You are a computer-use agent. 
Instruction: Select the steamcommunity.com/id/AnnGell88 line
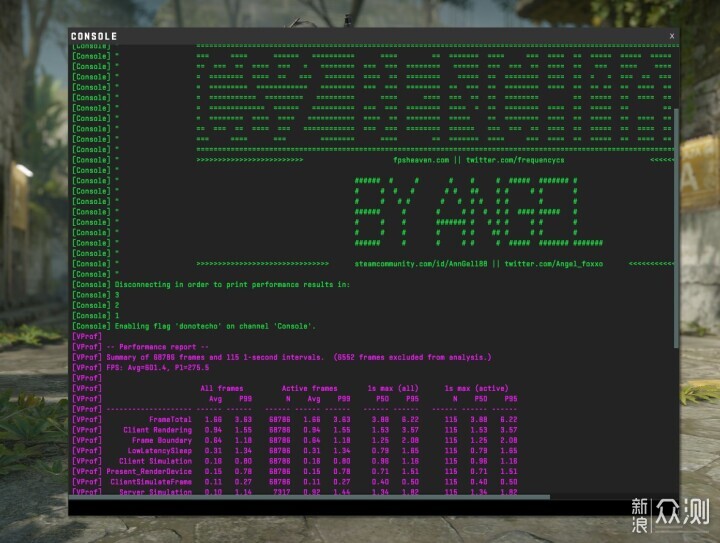[478, 264]
